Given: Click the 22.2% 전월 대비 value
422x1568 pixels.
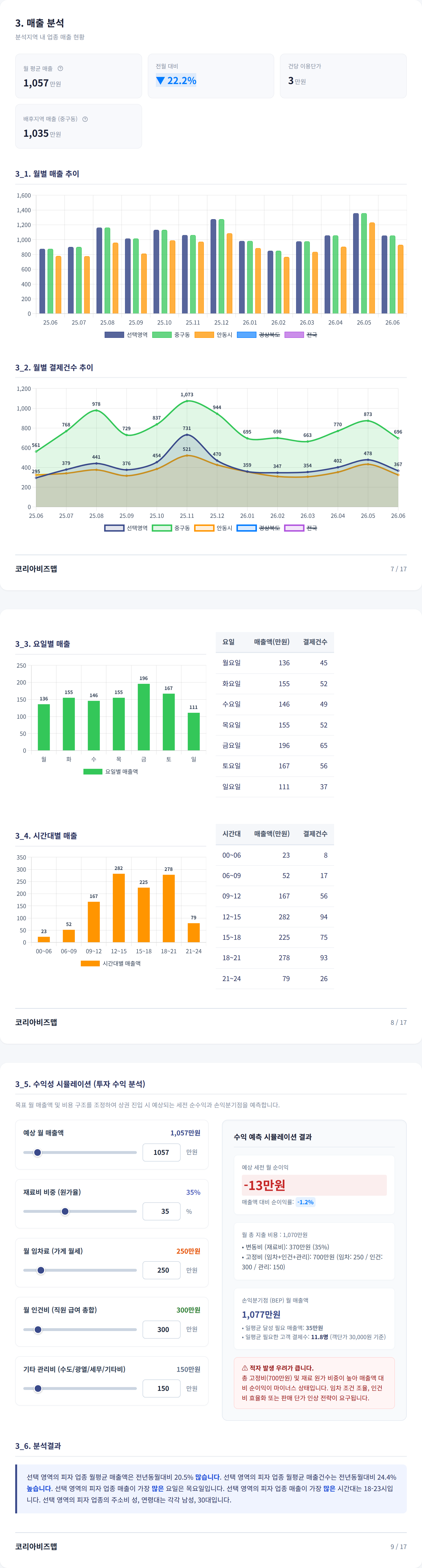Looking at the screenshot, I should click(182, 80).
